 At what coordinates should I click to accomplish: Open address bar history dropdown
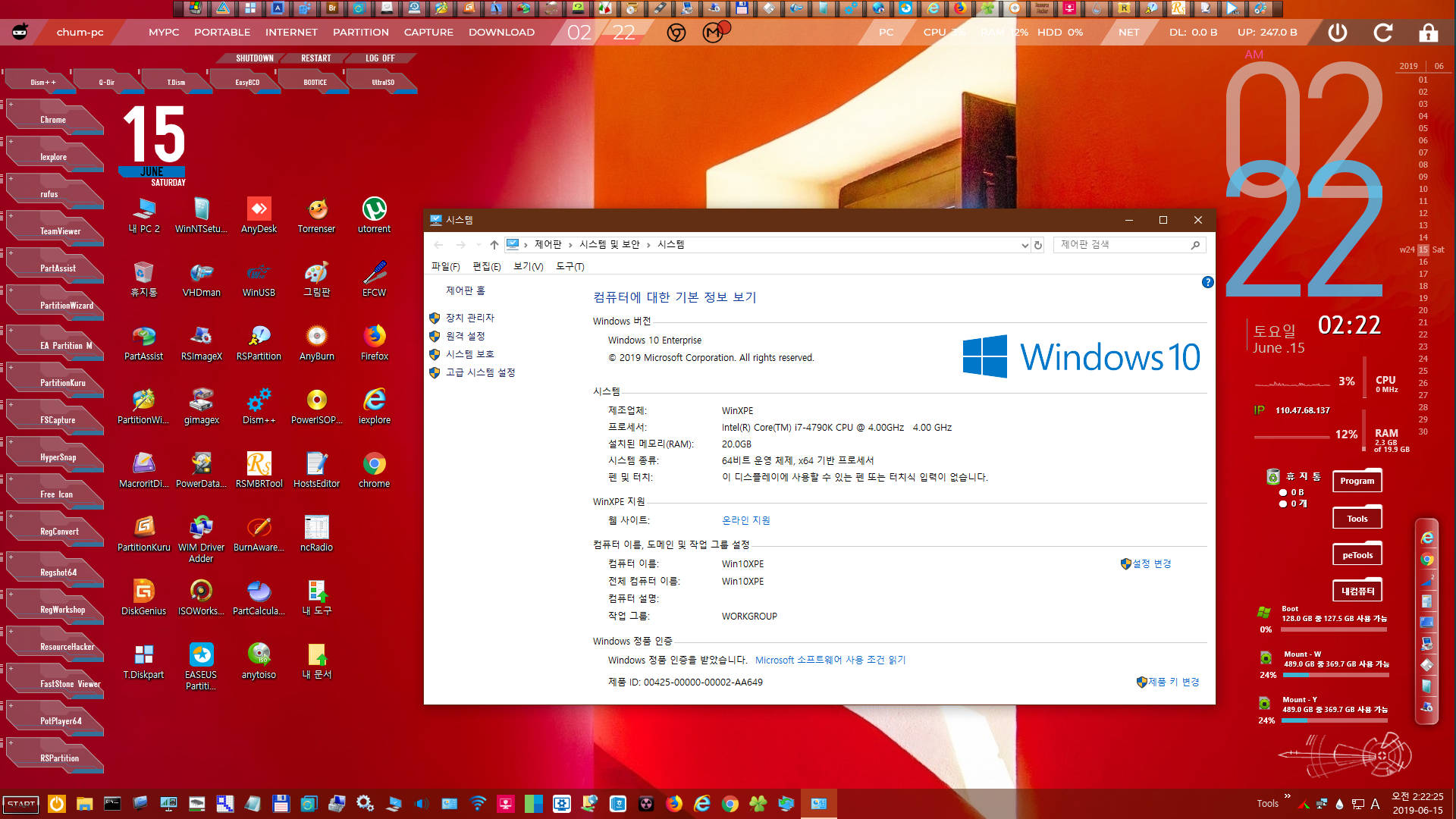[x=1025, y=245]
